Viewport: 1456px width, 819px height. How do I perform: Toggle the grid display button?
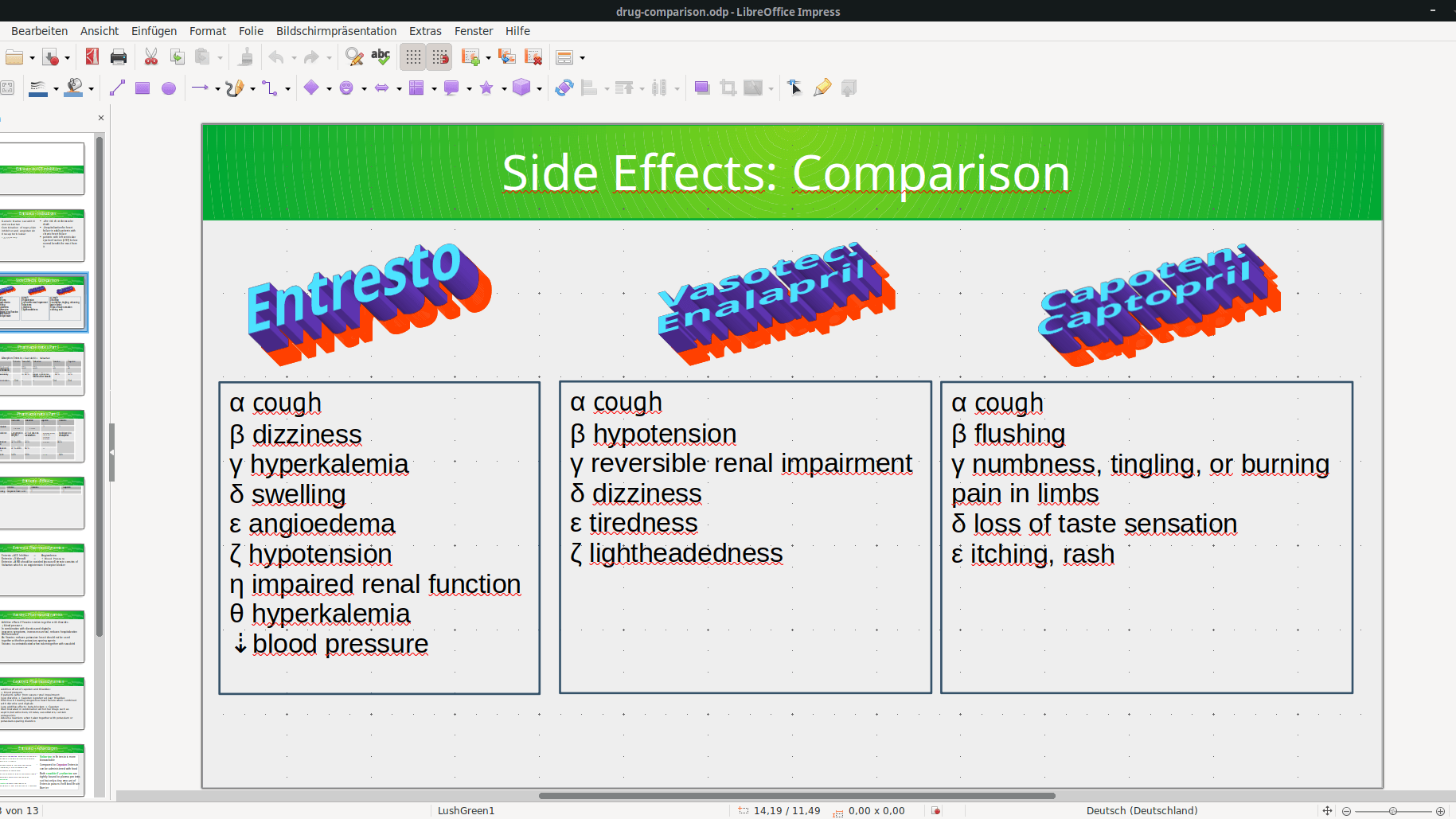point(413,57)
